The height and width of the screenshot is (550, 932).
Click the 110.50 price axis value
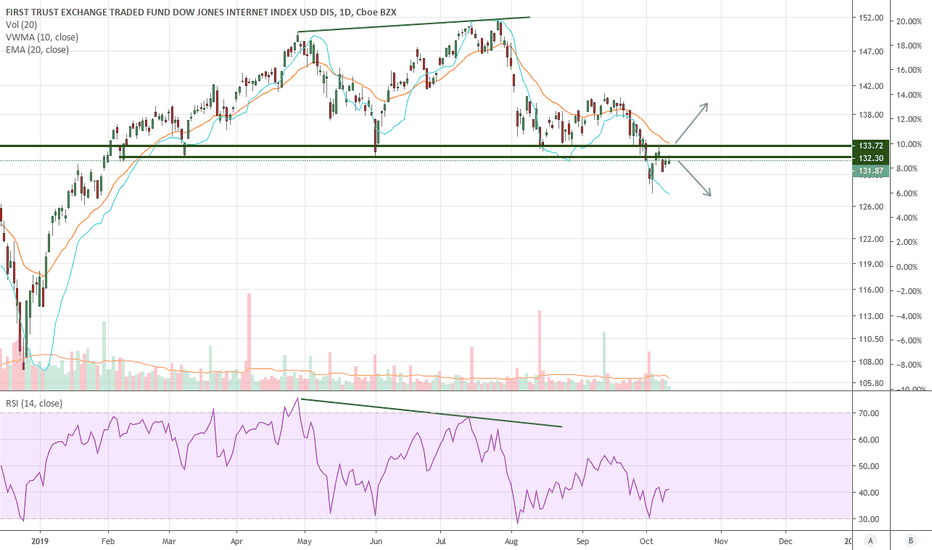[x=871, y=340]
